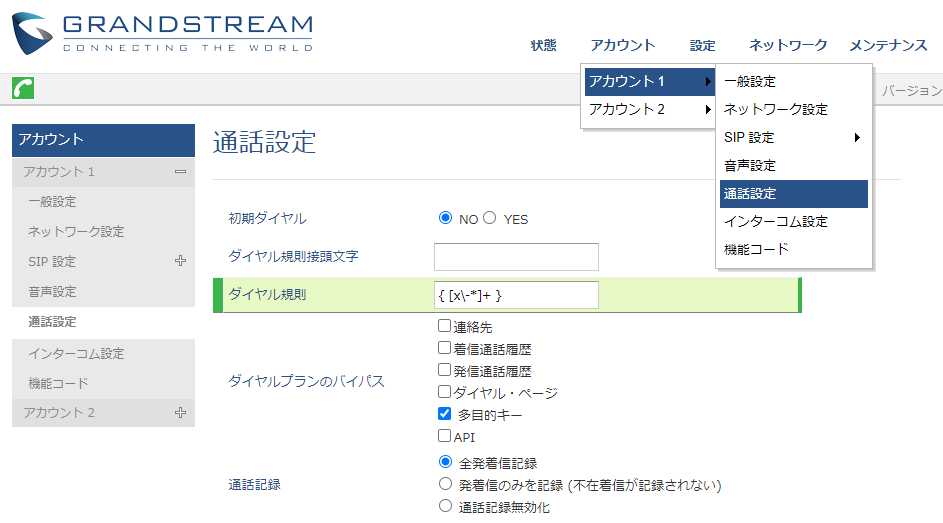This screenshot has height=523, width=943.
Task: Enable the 連絡先 checkbox
Action: click(x=444, y=326)
